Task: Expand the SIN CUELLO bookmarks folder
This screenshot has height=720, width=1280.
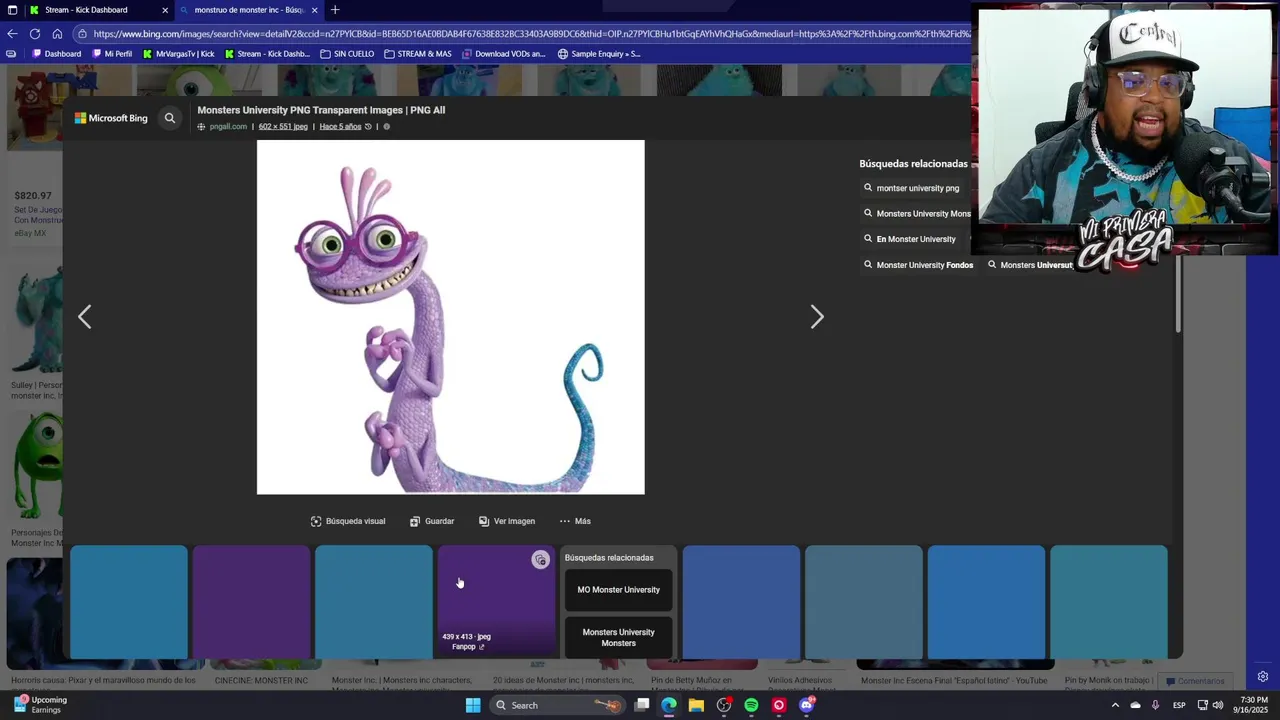Action: [347, 54]
